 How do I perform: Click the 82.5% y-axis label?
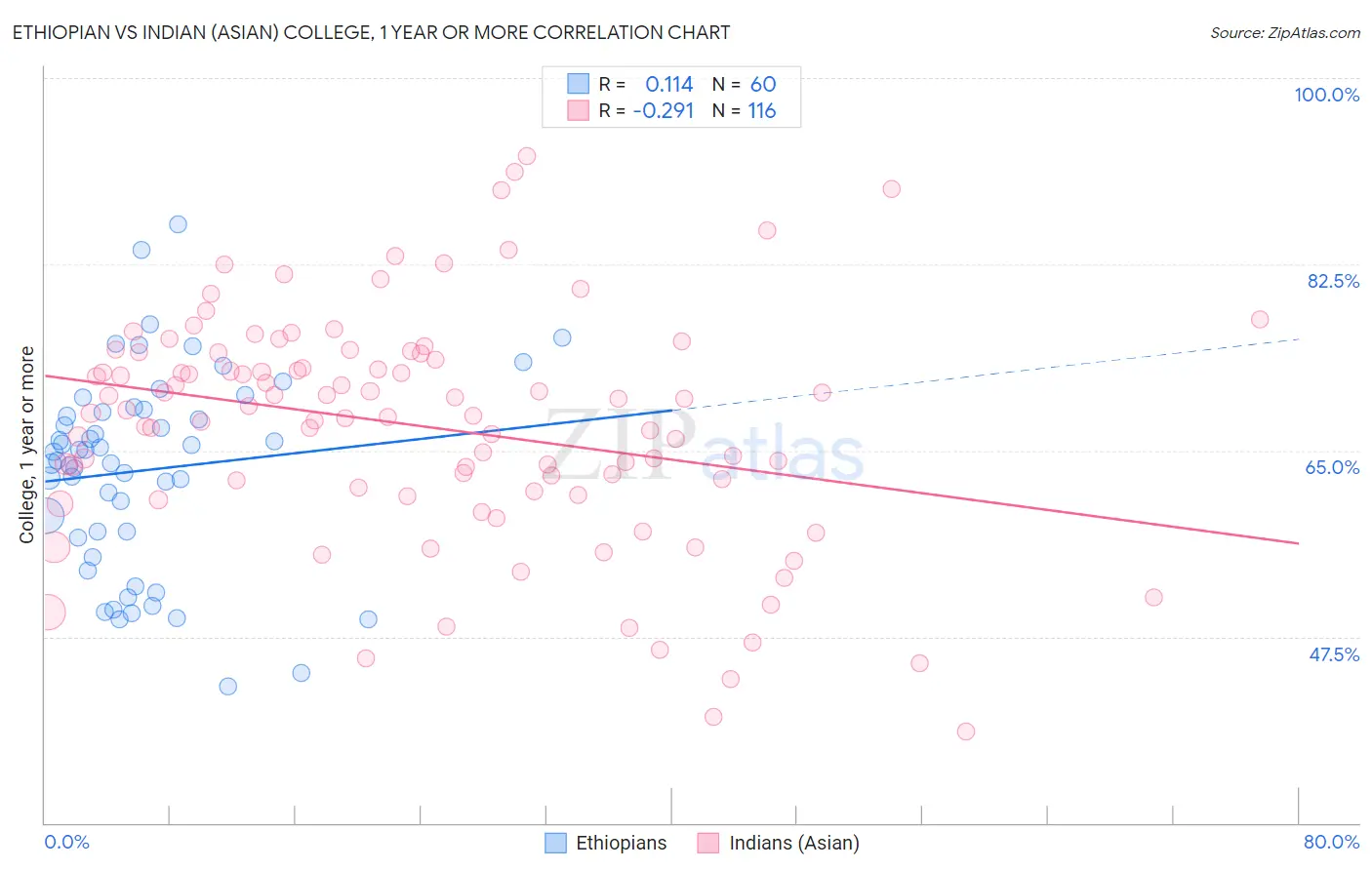click(1333, 281)
